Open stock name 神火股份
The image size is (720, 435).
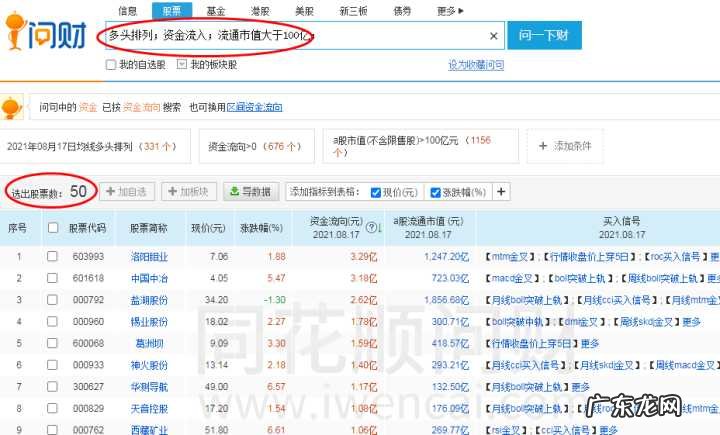[x=149, y=365]
